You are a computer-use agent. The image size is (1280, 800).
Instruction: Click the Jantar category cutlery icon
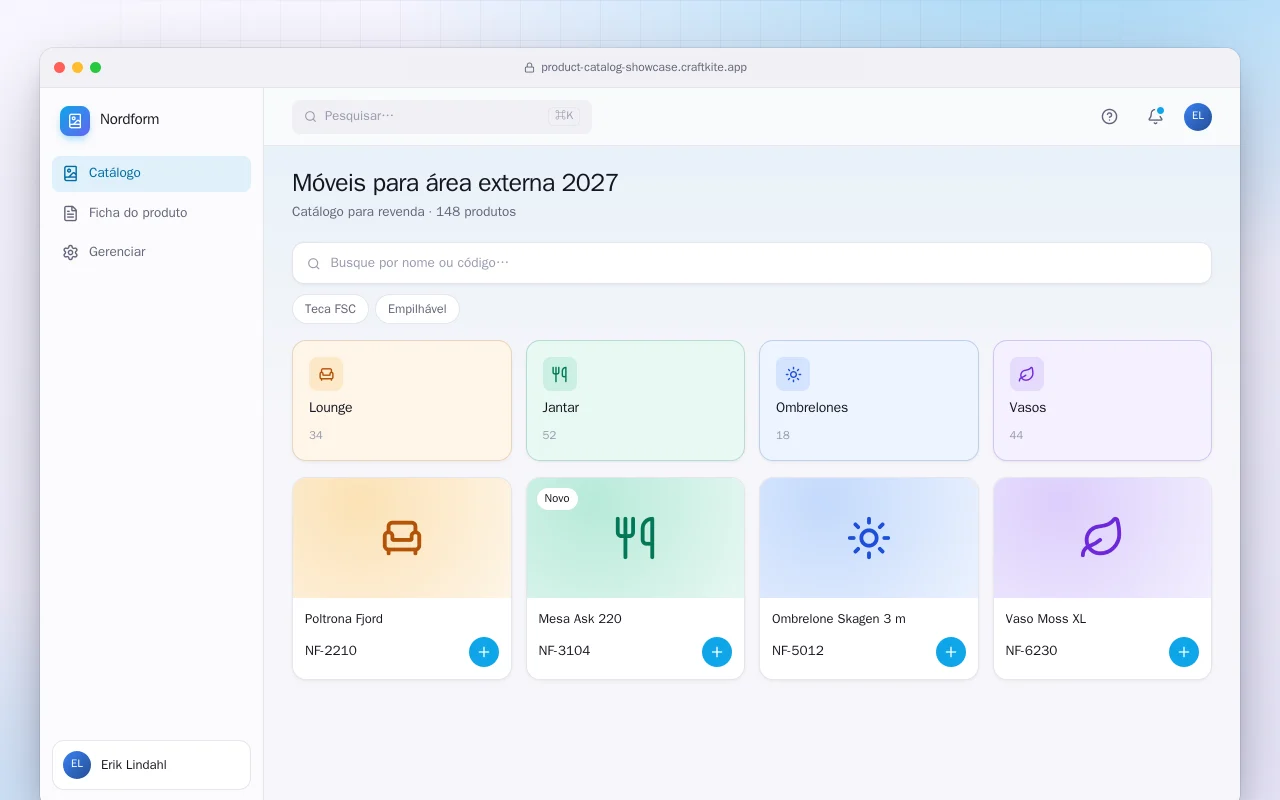pyautogui.click(x=560, y=374)
